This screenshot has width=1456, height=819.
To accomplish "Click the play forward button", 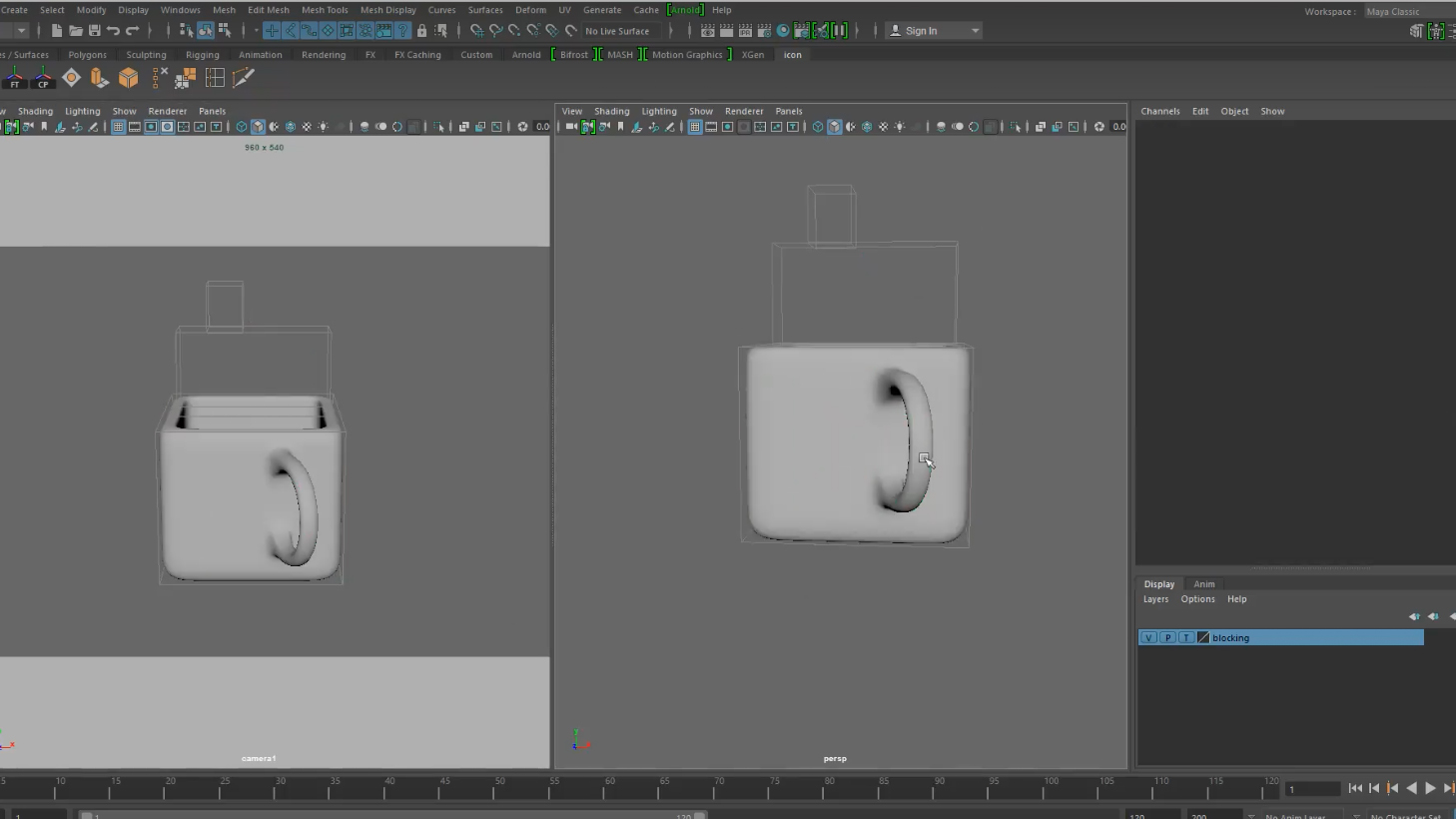I will coord(1430,788).
